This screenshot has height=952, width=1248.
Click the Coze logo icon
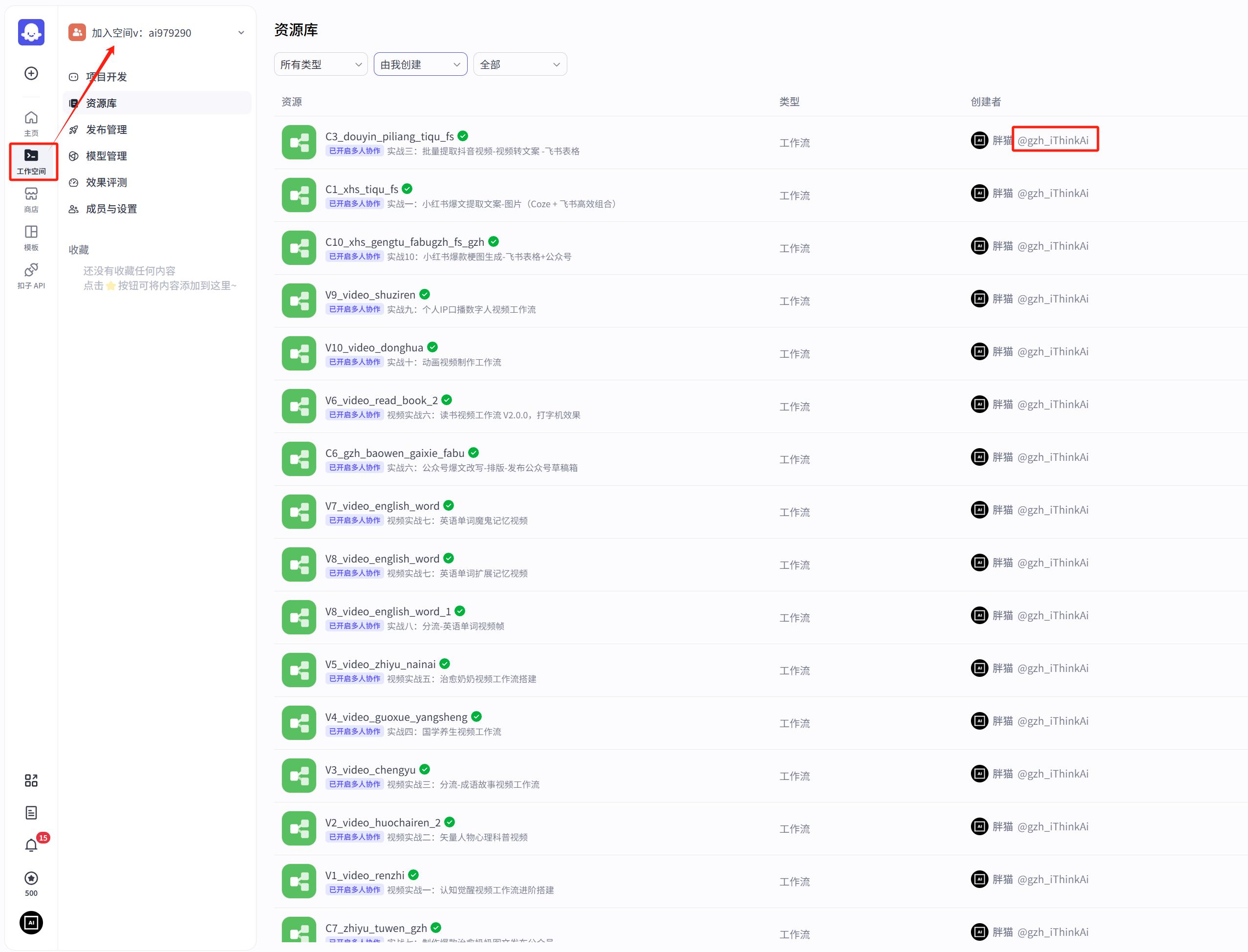coord(31,32)
